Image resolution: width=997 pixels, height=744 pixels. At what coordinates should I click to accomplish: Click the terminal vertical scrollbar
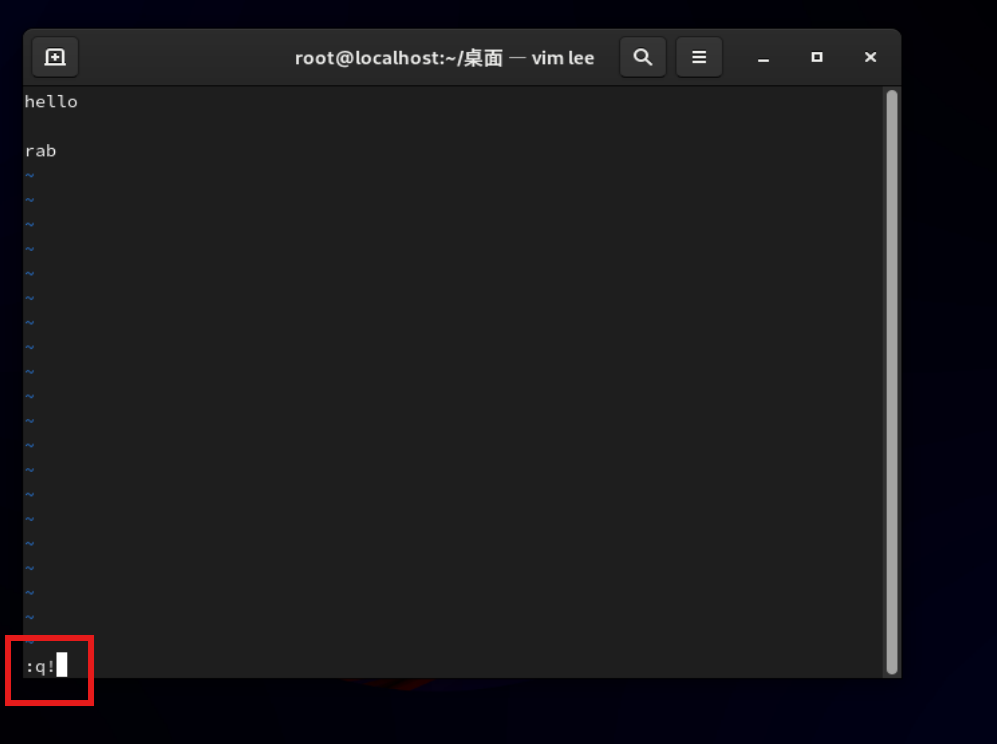pos(891,382)
